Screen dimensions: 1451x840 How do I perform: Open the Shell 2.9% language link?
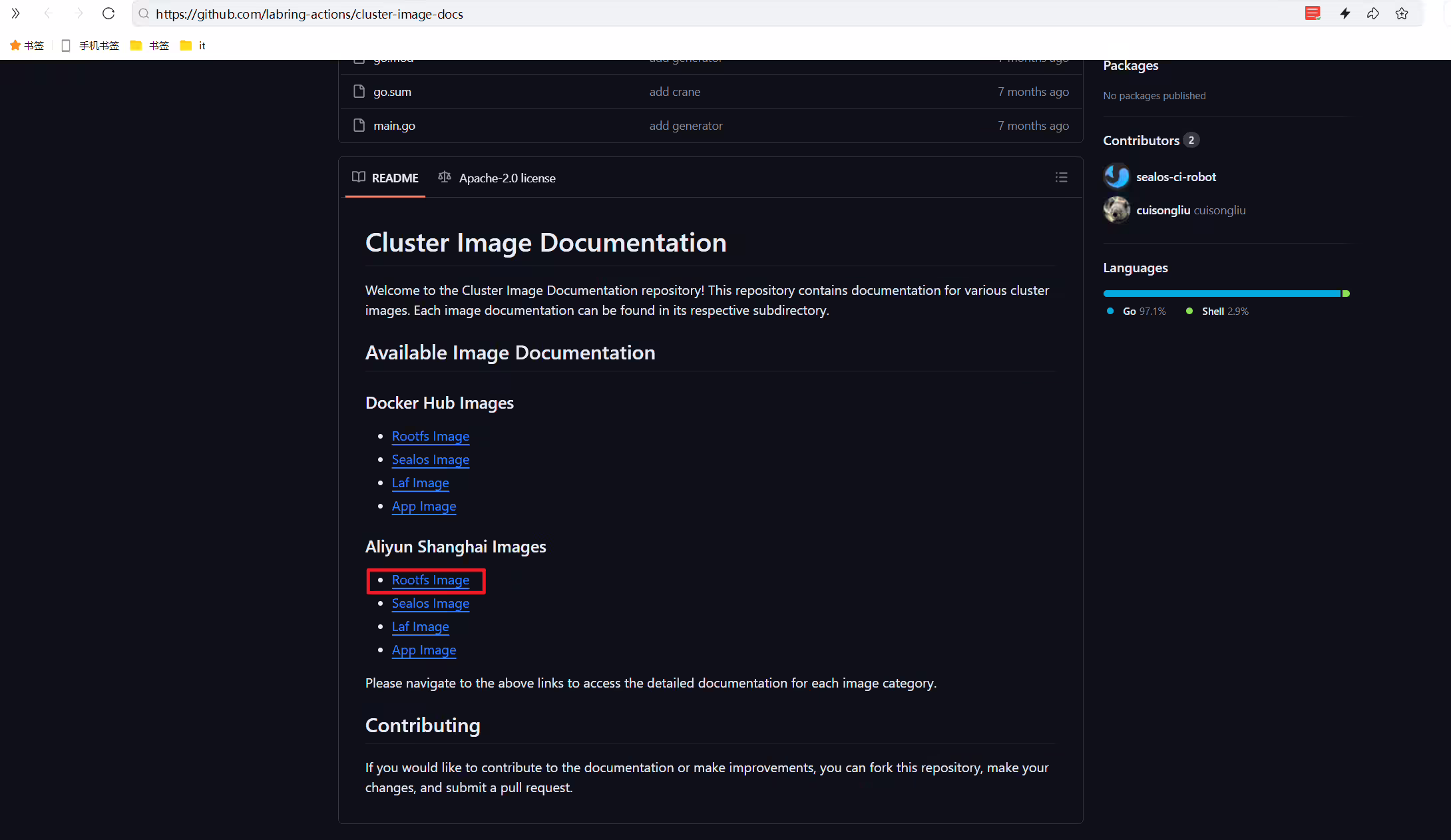[x=1217, y=312]
